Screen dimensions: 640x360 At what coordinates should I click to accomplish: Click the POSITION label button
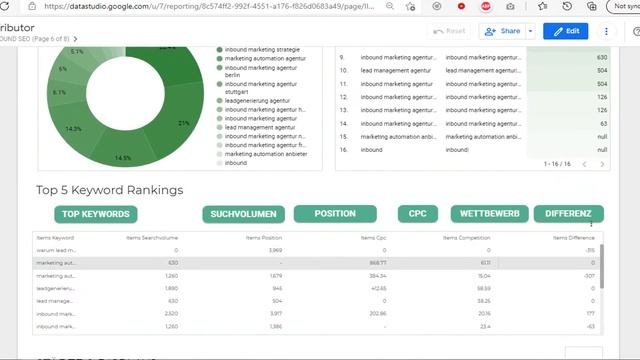point(335,214)
